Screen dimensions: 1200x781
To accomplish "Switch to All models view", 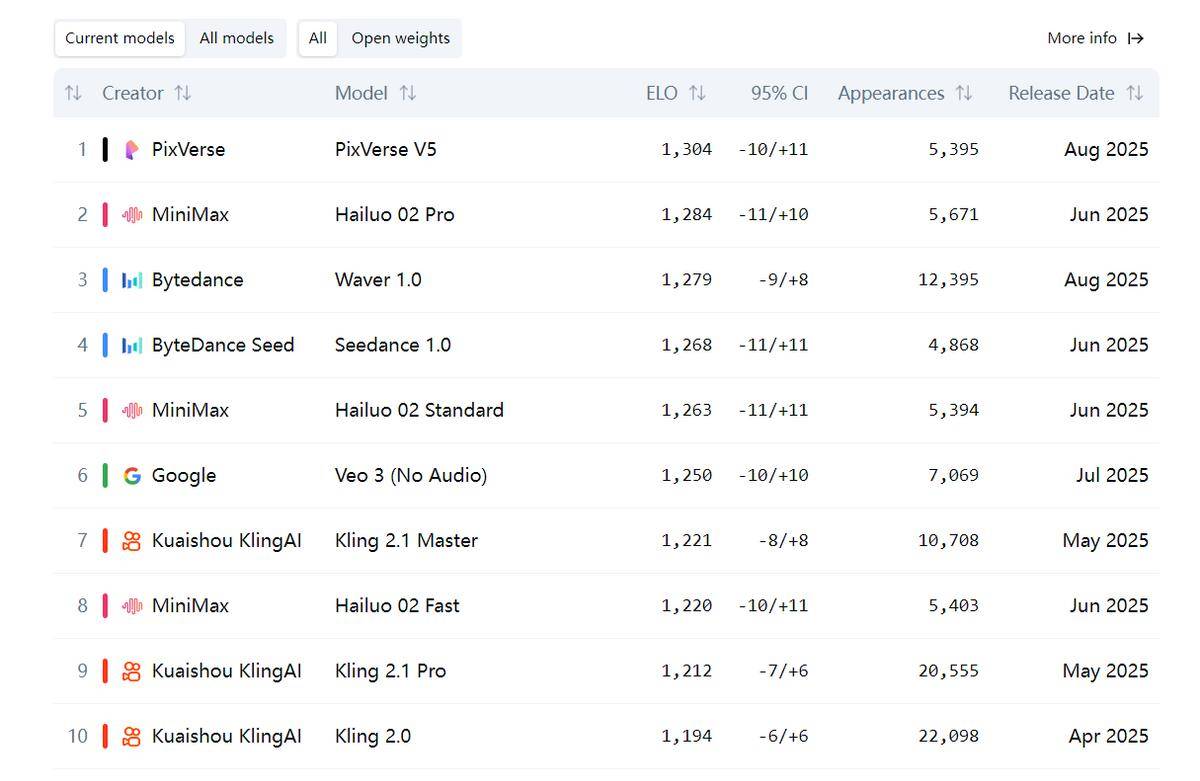I will (x=236, y=38).
